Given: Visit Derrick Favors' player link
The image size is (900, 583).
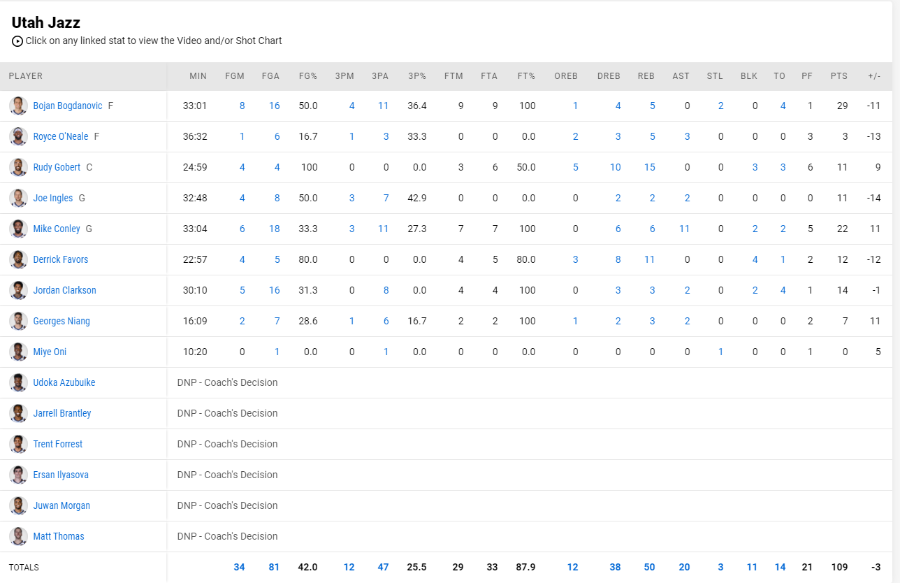Looking at the screenshot, I should pyautogui.click(x=61, y=259).
